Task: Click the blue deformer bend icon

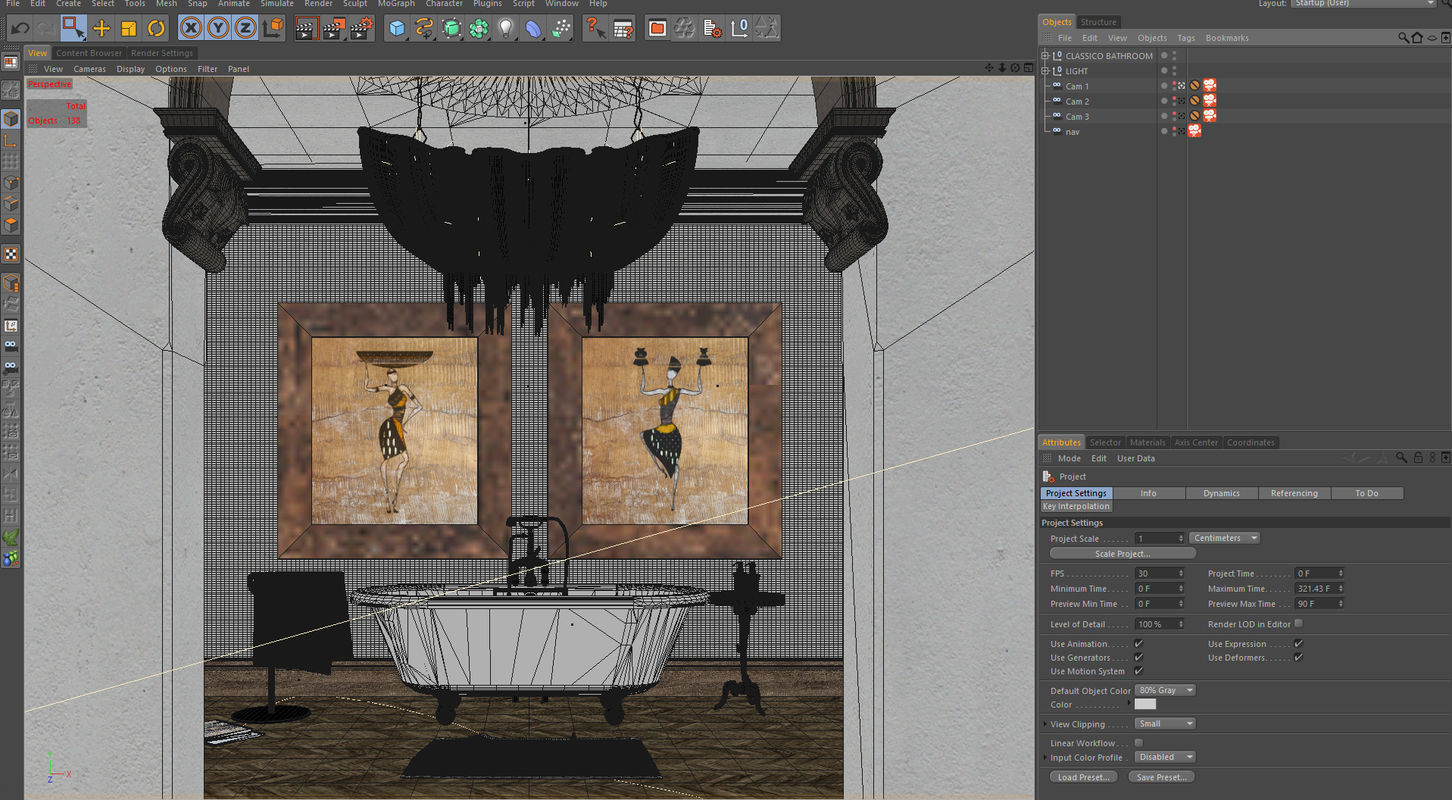Action: 534,28
